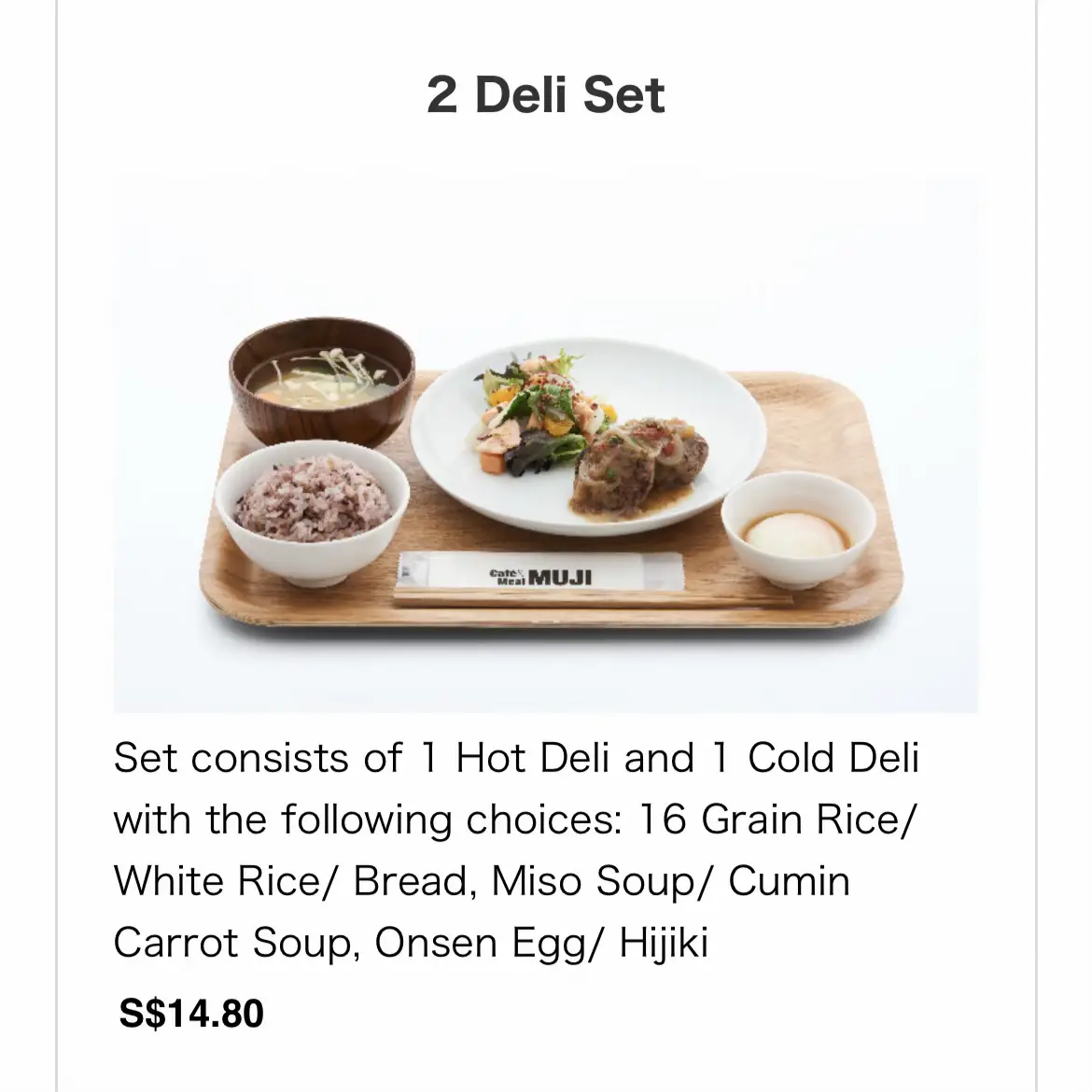The width and height of the screenshot is (1092, 1092).
Task: Click the wooden chopsticks on tray
Action: [x=592, y=597]
